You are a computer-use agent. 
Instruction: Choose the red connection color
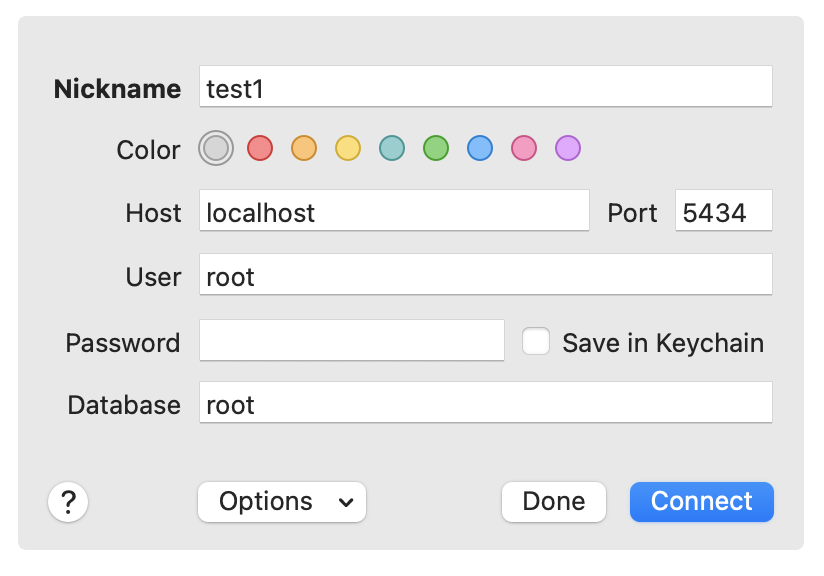pyautogui.click(x=260, y=148)
